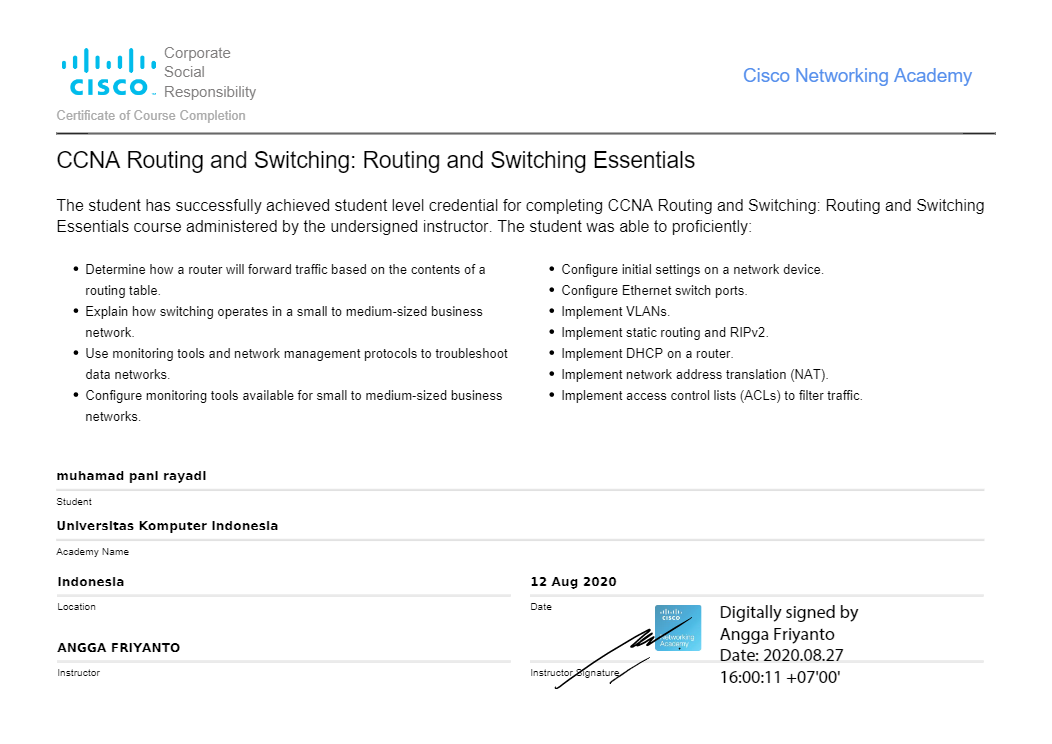
Task: Click the Certificate of Course Completion label
Action: [151, 115]
